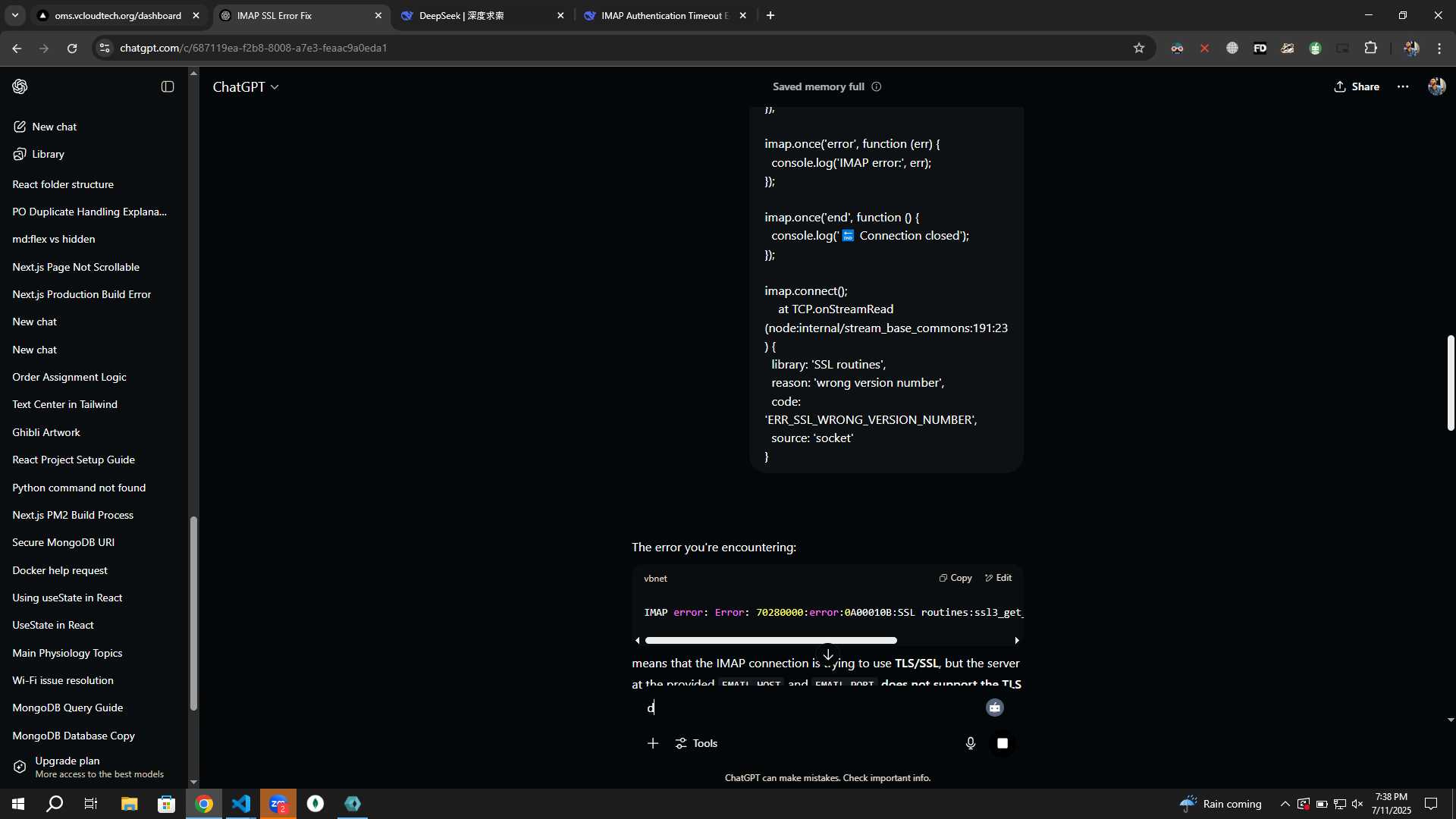The height and width of the screenshot is (819, 1456).
Task: Open Visual Studio Code from taskbar
Action: pyautogui.click(x=241, y=804)
